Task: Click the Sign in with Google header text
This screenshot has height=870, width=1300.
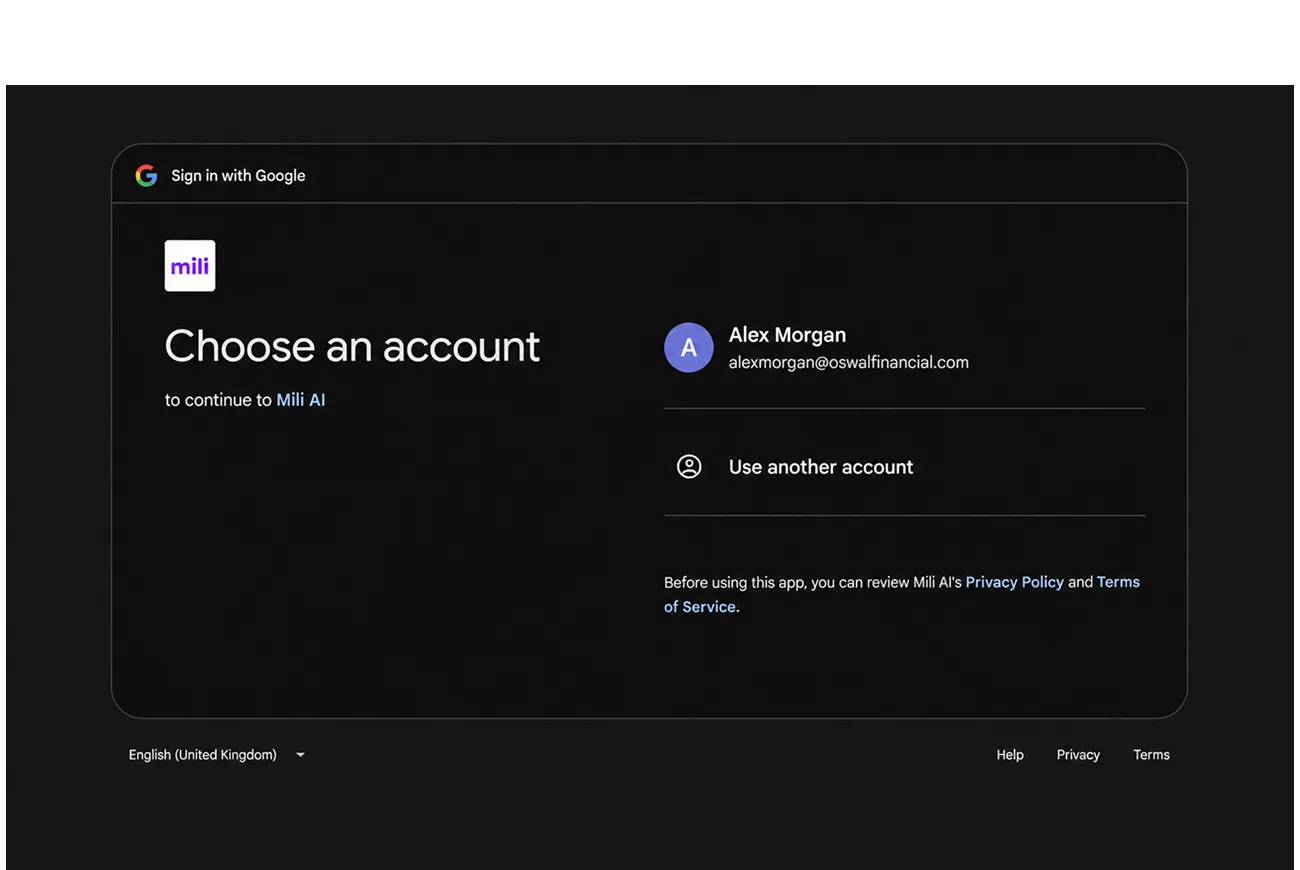Action: [x=238, y=176]
